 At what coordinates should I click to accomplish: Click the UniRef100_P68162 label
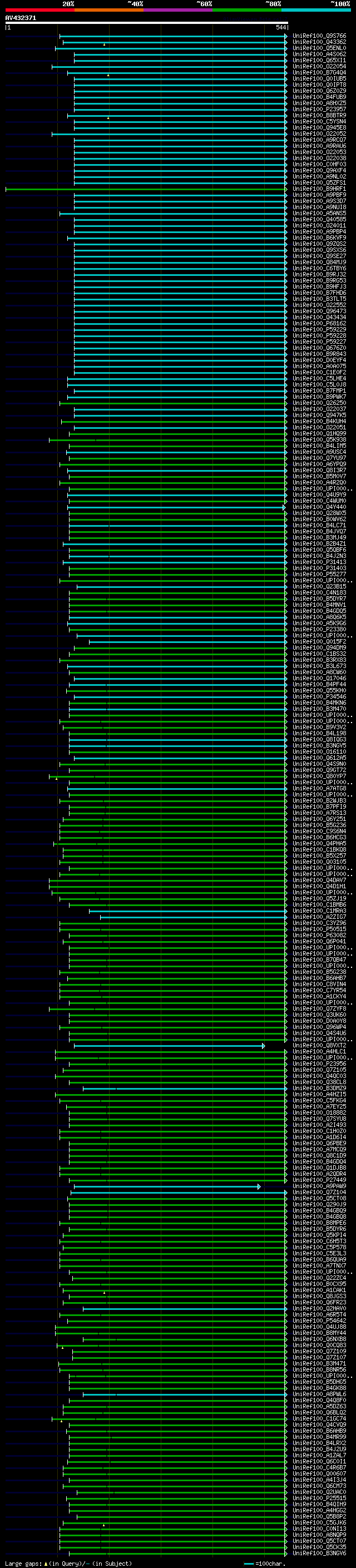tap(319, 324)
